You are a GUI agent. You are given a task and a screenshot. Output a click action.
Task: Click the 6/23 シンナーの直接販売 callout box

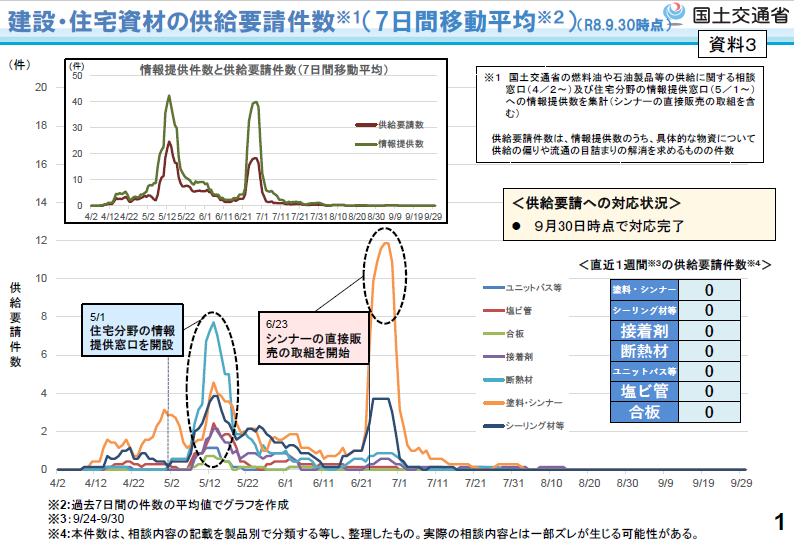tap(313, 338)
